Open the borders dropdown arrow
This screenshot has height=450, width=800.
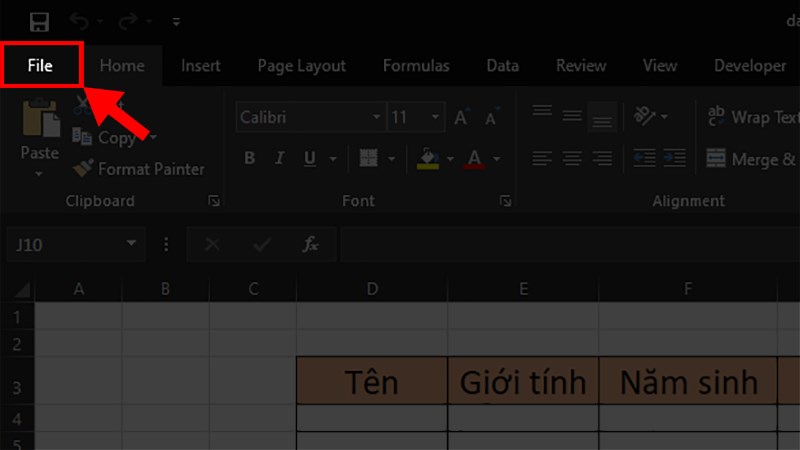coord(391,159)
